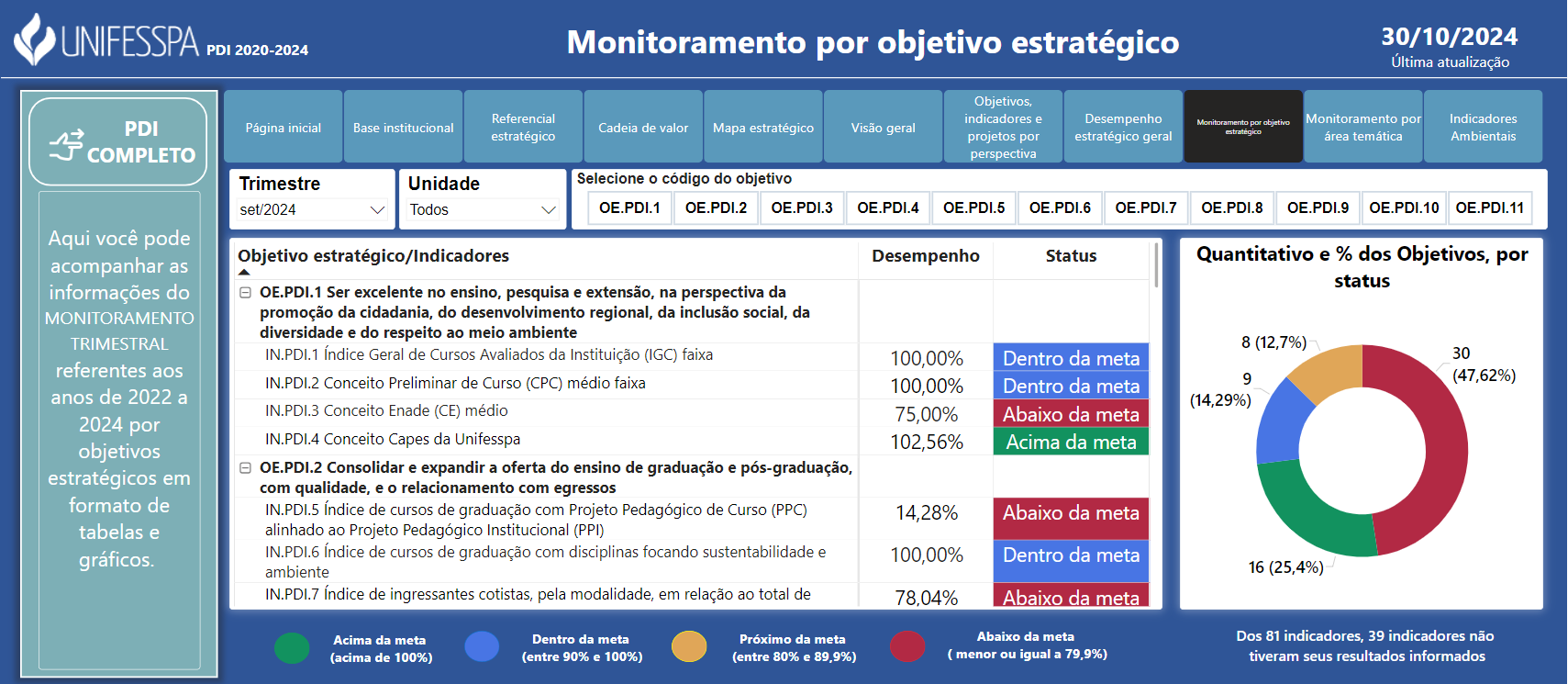
Task: Click the 102,56% performance value
Action: tap(927, 443)
